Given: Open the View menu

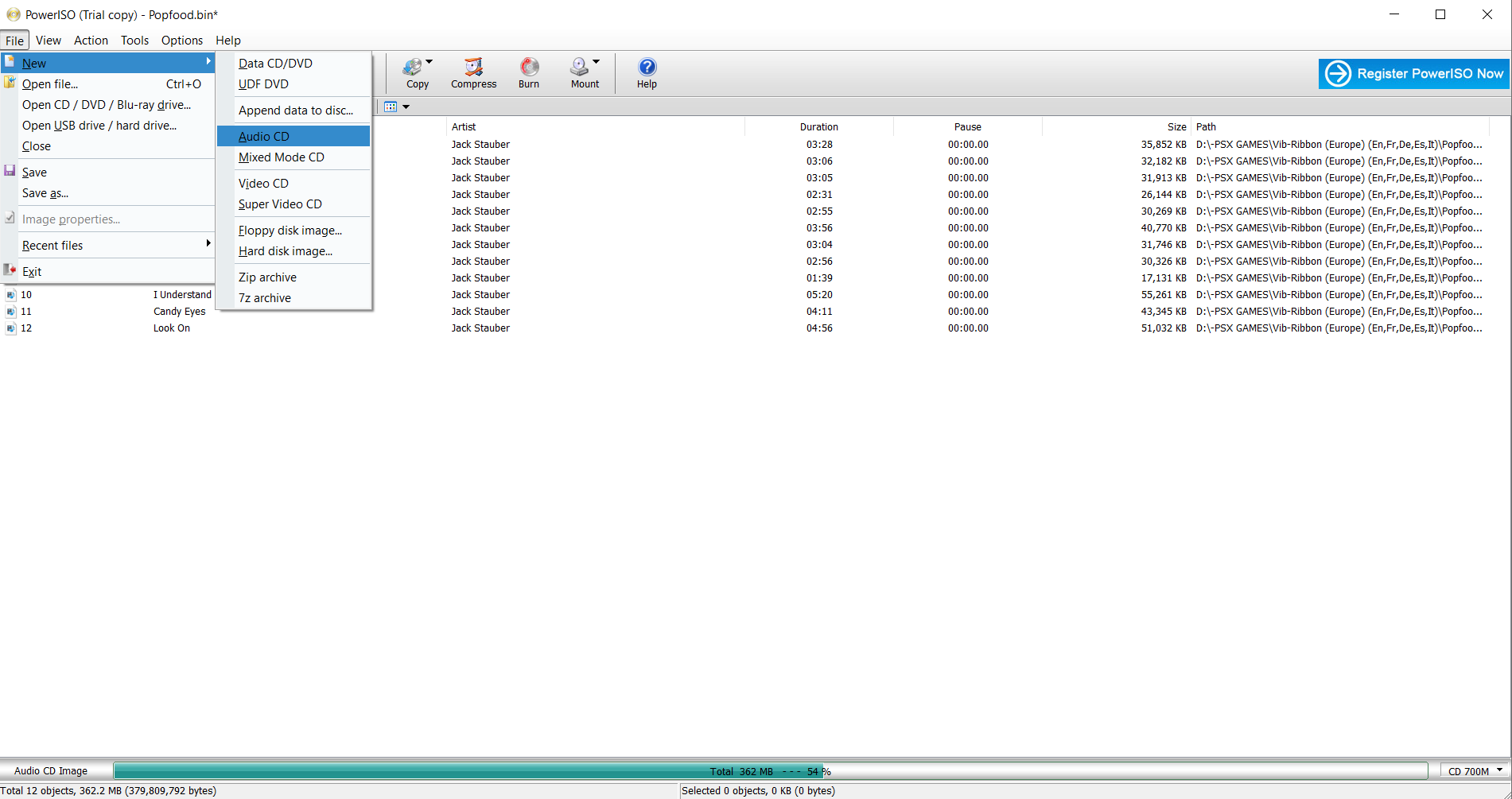Looking at the screenshot, I should click(x=49, y=41).
